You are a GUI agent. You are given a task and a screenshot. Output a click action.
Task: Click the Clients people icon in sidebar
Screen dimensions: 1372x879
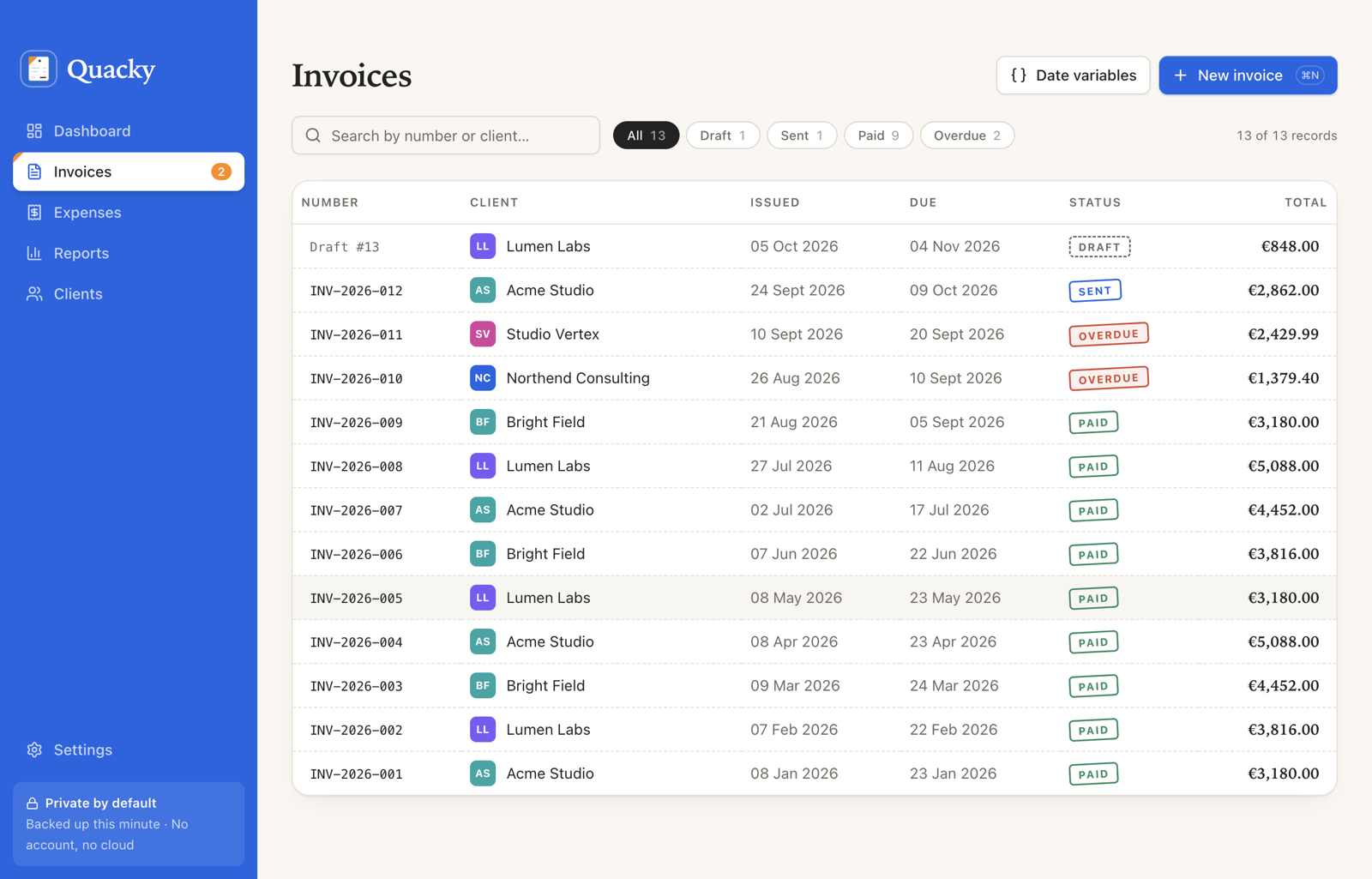tap(34, 294)
